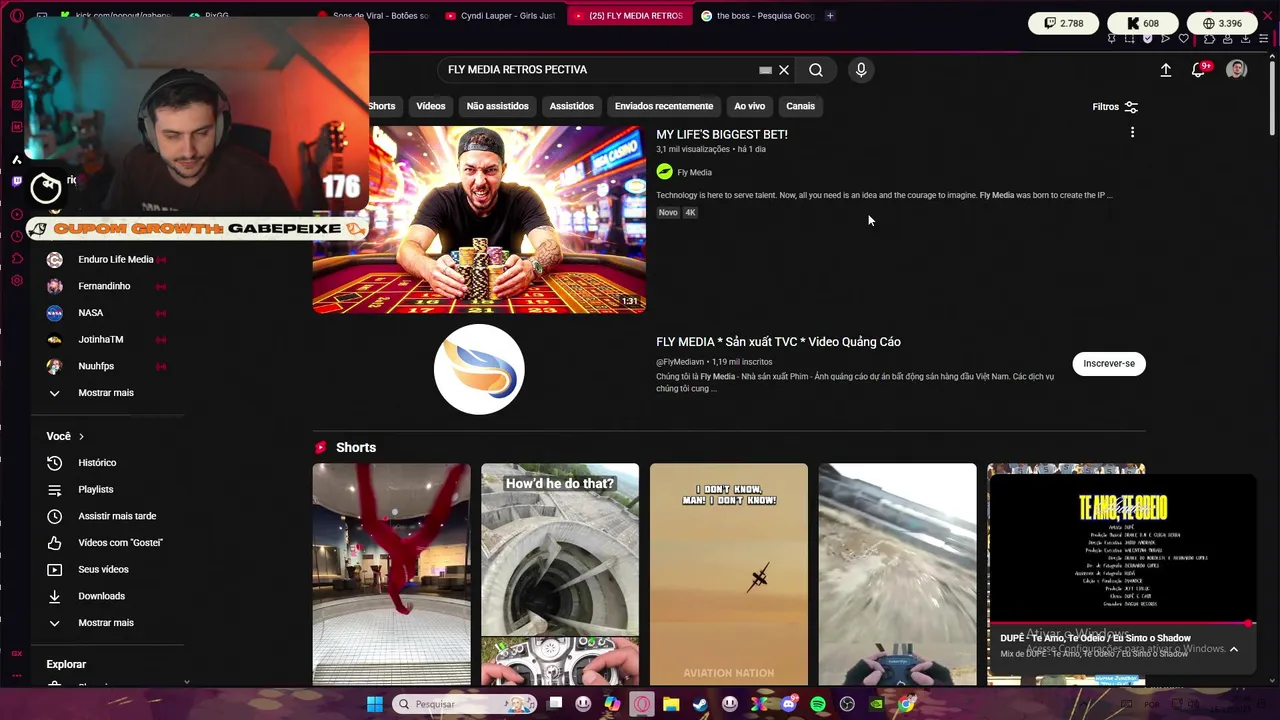The width and height of the screenshot is (1280, 720).
Task: Open Opera sidebar history clock icon
Action: pyautogui.click(x=17, y=237)
